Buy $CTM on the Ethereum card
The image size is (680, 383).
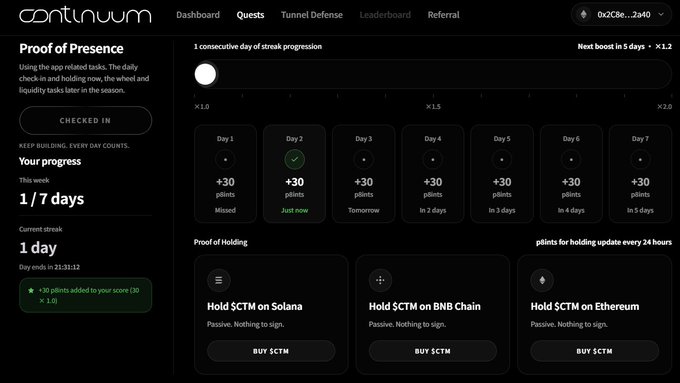pyautogui.click(x=595, y=351)
